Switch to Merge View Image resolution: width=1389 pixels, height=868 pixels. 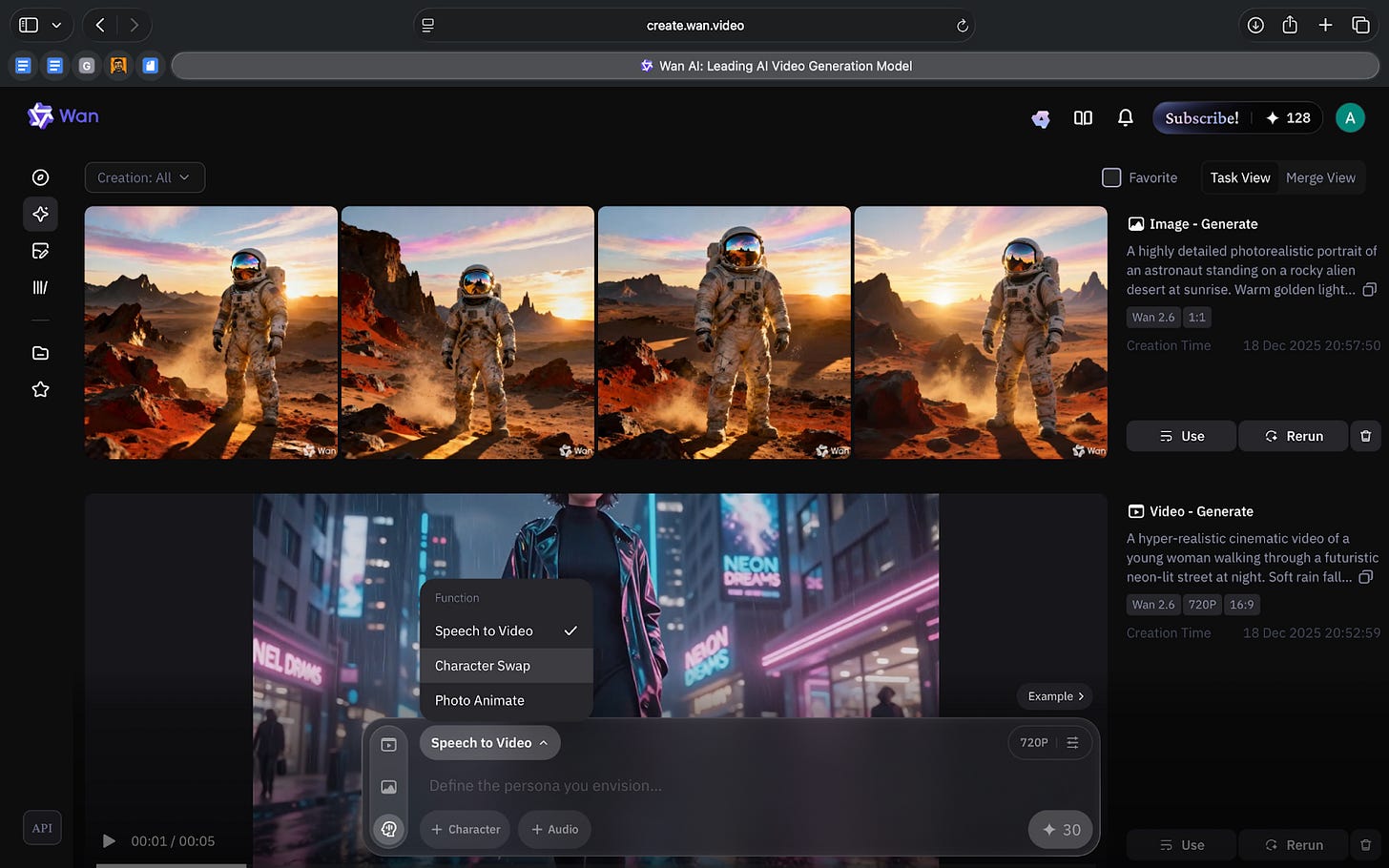(x=1319, y=177)
